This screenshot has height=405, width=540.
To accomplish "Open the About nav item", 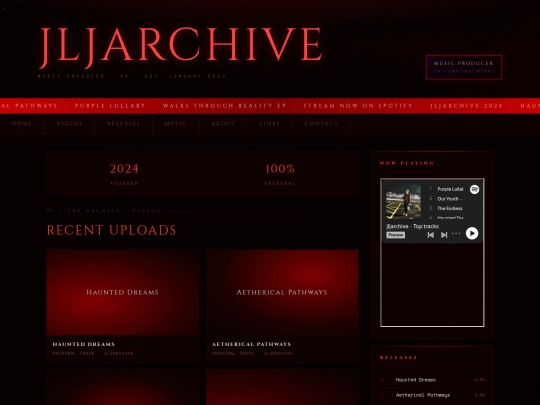I will tap(223, 123).
